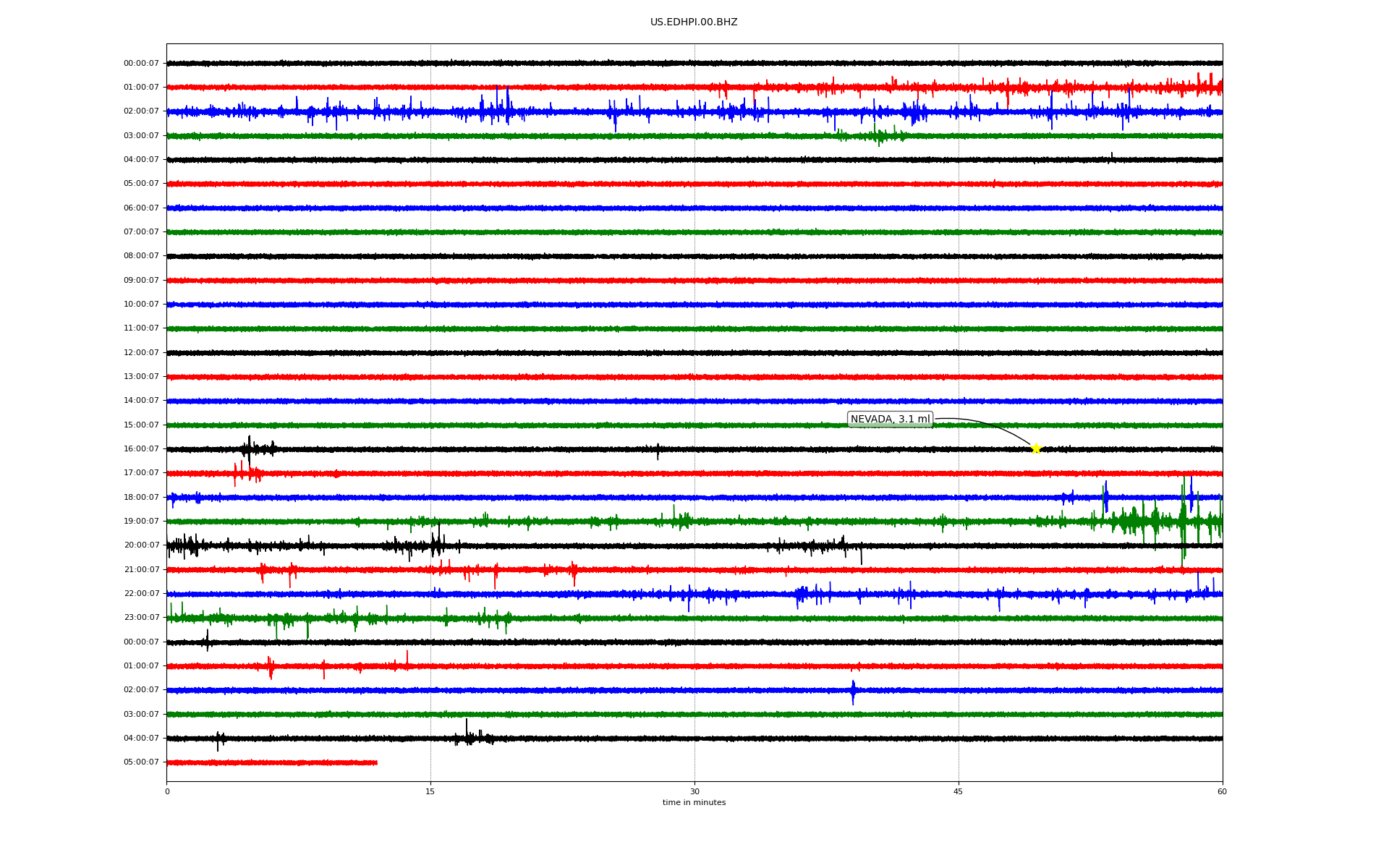
Task: Click the yellow star earthquake marker
Action: [x=1035, y=448]
